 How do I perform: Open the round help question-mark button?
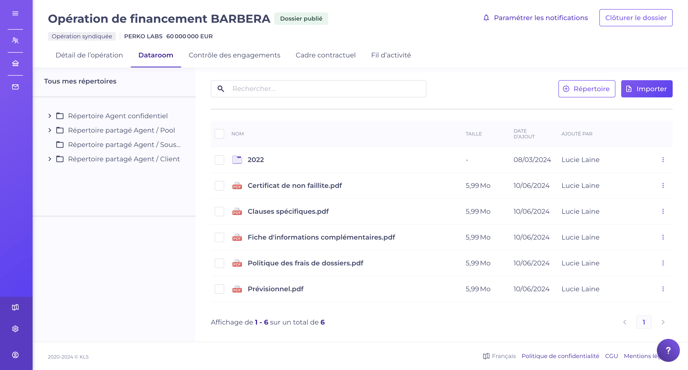tap(668, 350)
